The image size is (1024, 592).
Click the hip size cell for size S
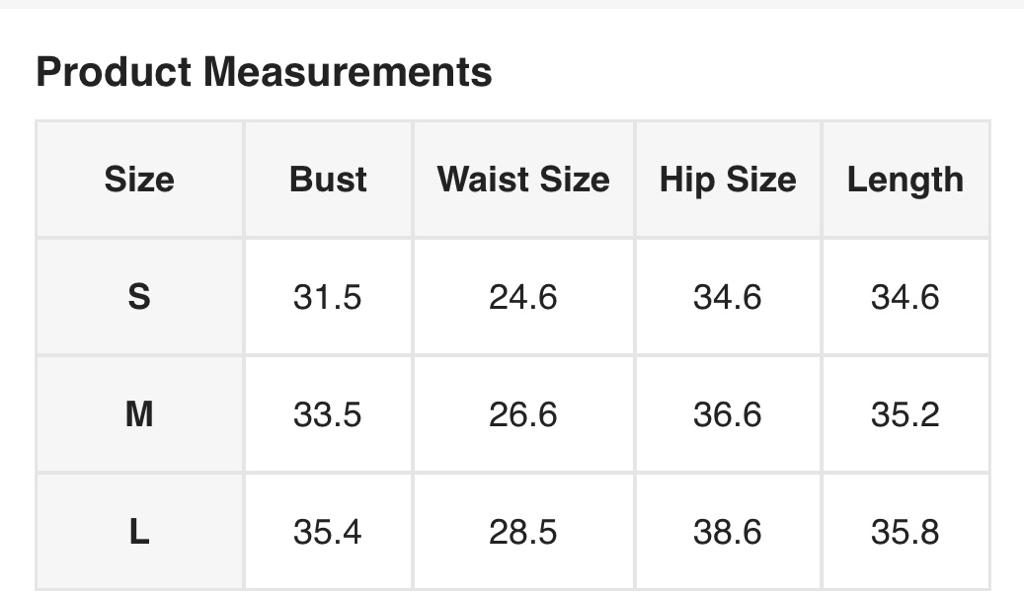[x=727, y=297]
